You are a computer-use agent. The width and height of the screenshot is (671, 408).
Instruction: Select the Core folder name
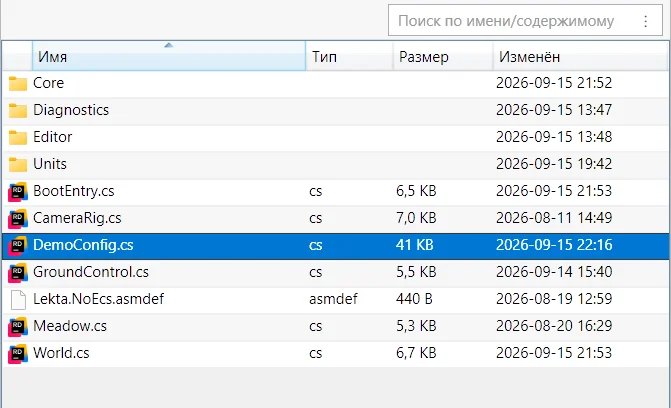click(x=48, y=83)
